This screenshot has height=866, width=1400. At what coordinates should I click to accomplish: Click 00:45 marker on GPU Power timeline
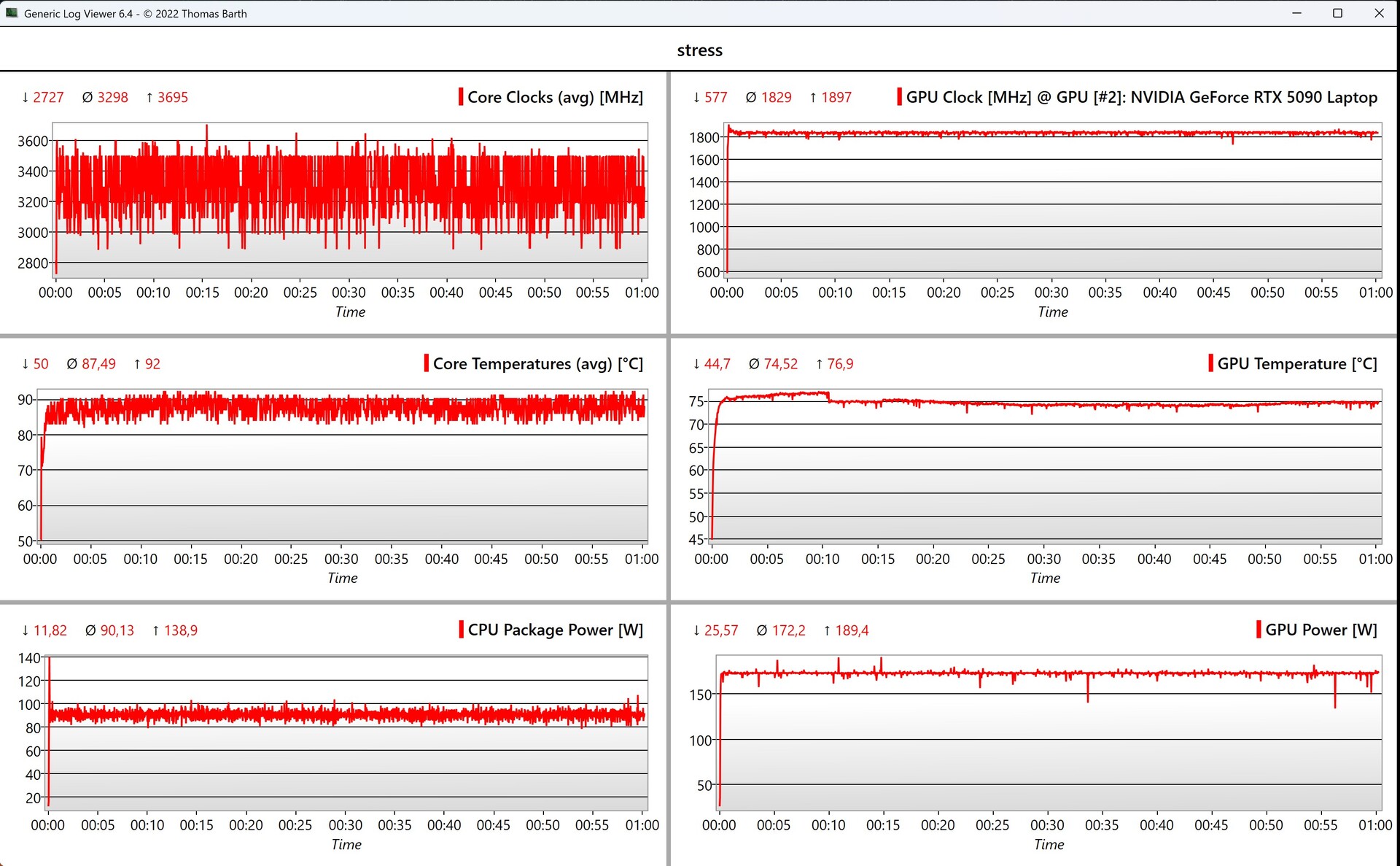coord(1211,825)
